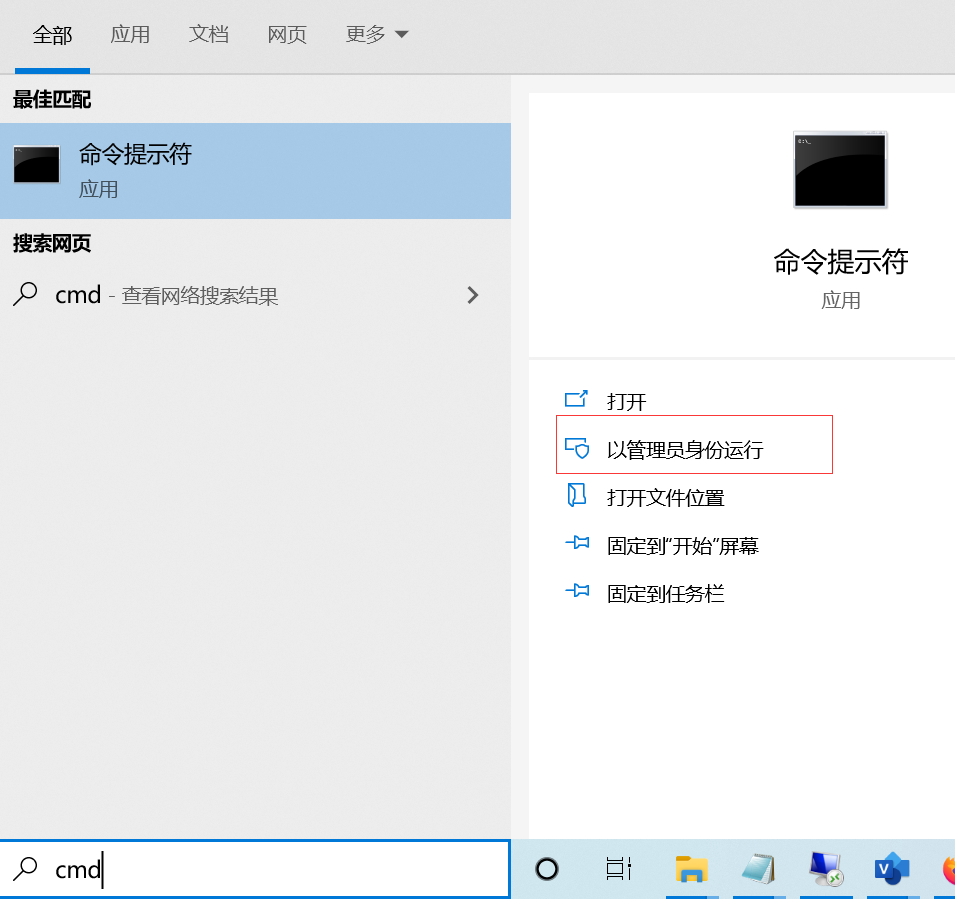The image size is (955, 899).
Task: Switch to the 应用 tab
Action: point(130,35)
